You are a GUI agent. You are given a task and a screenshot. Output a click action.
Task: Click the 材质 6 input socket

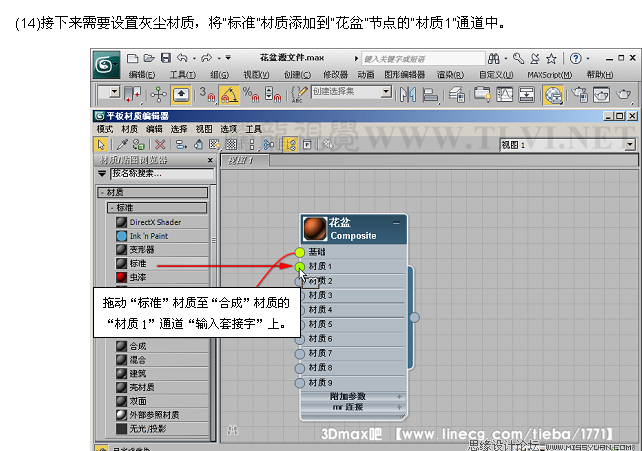pos(300,339)
